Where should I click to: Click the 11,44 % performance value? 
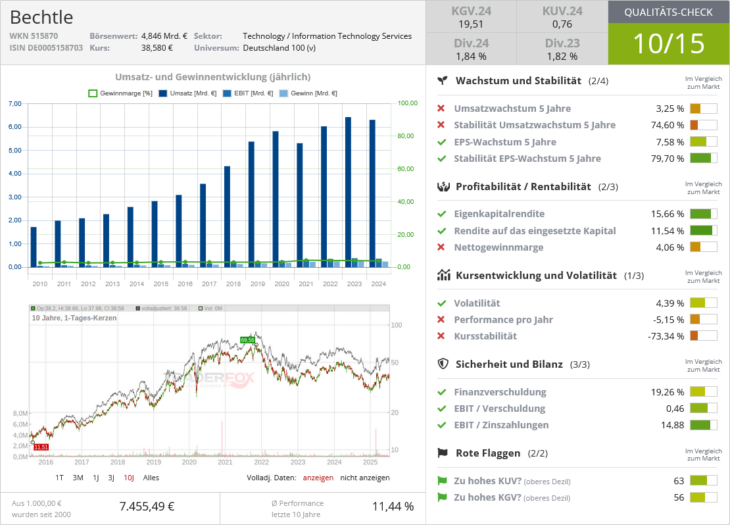pyautogui.click(x=393, y=506)
